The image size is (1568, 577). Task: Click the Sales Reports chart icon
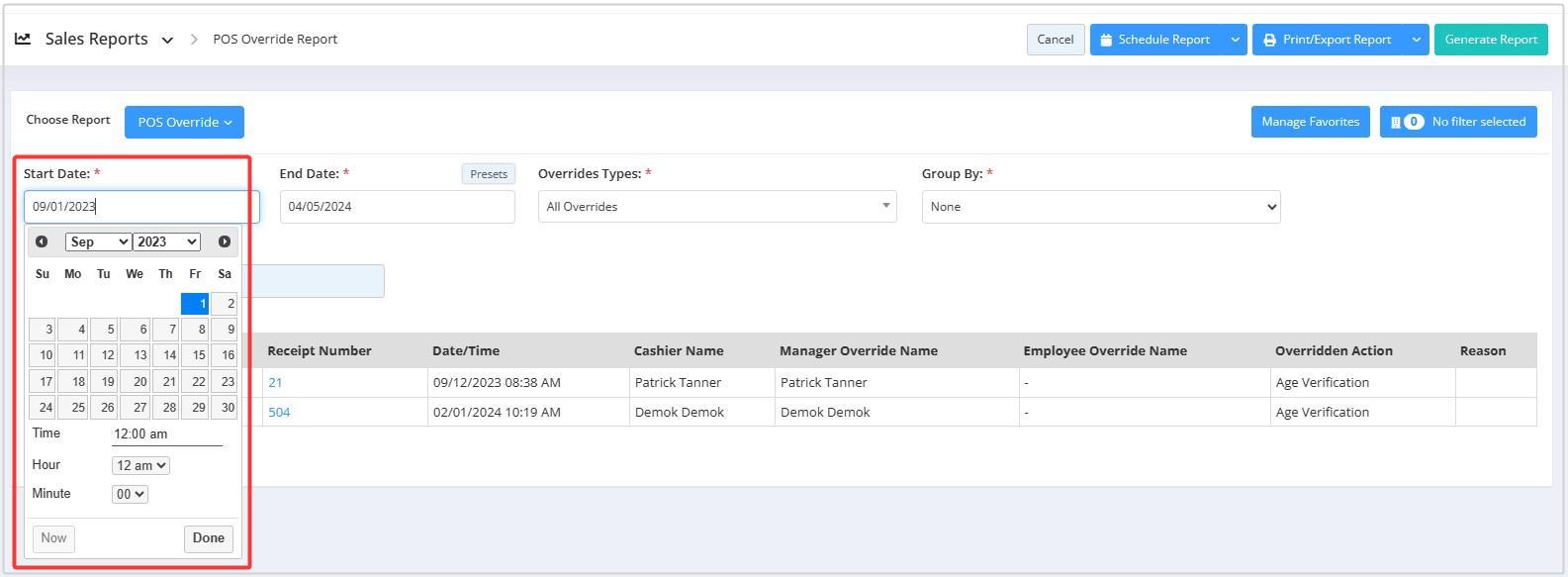point(23,39)
